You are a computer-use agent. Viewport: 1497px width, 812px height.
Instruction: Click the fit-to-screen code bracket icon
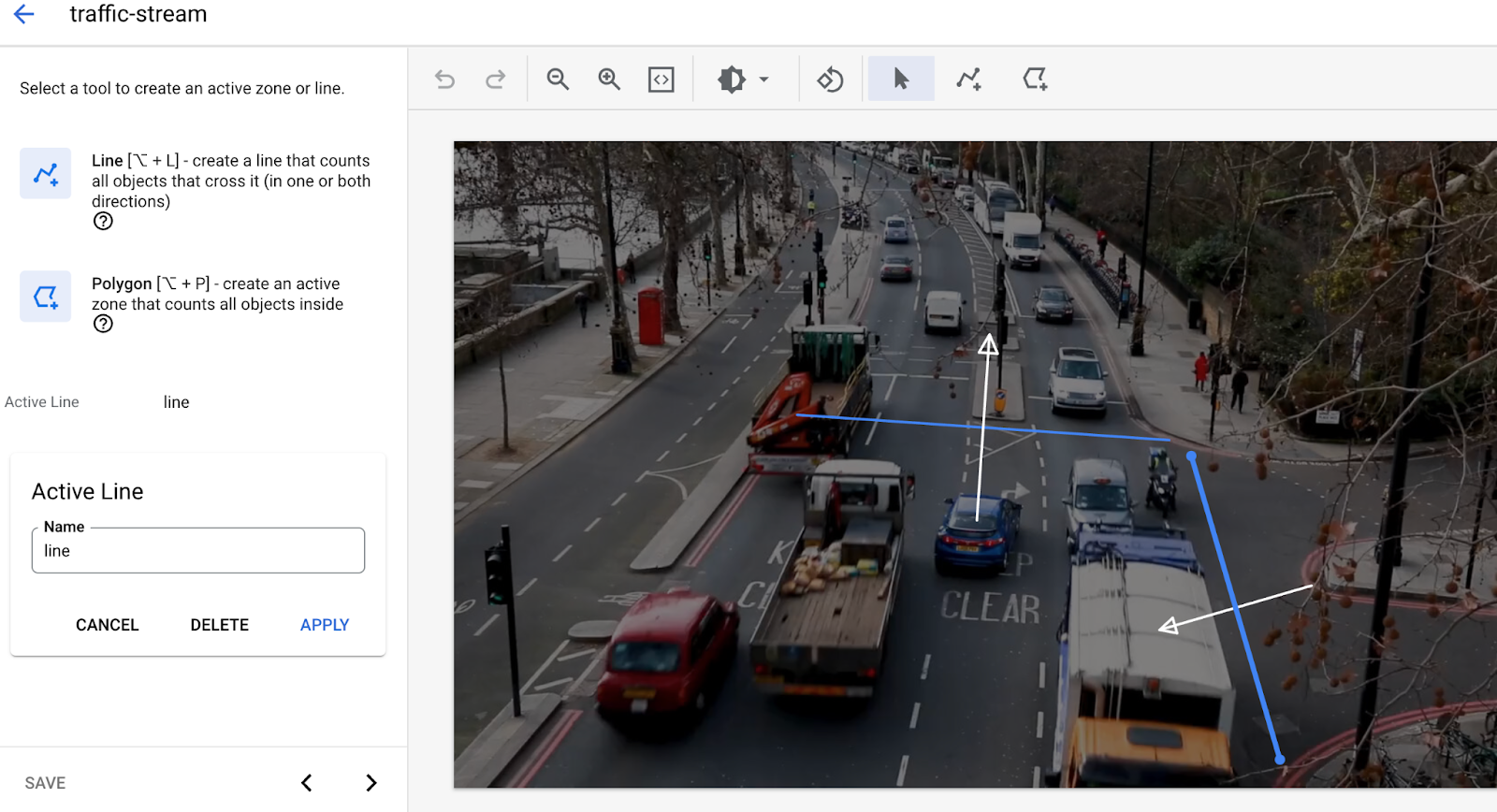(x=661, y=80)
